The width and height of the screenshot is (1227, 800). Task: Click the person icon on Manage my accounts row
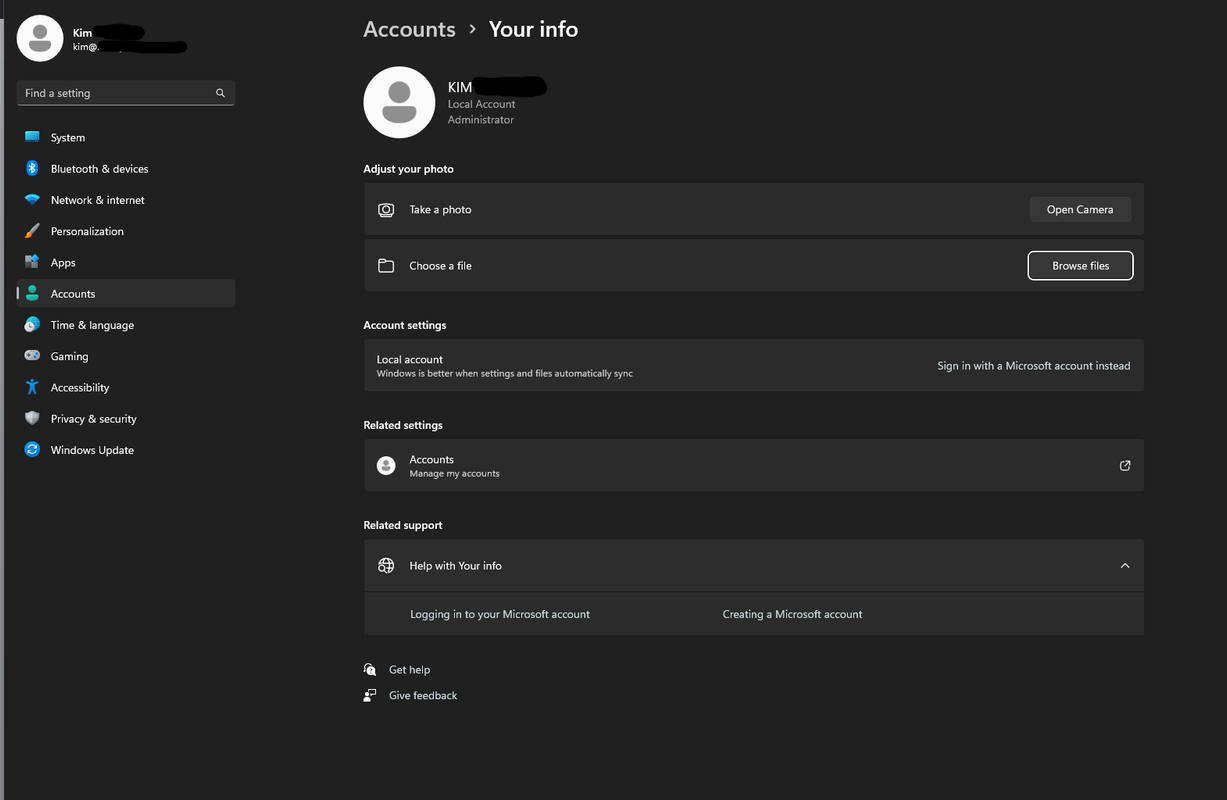(386, 465)
